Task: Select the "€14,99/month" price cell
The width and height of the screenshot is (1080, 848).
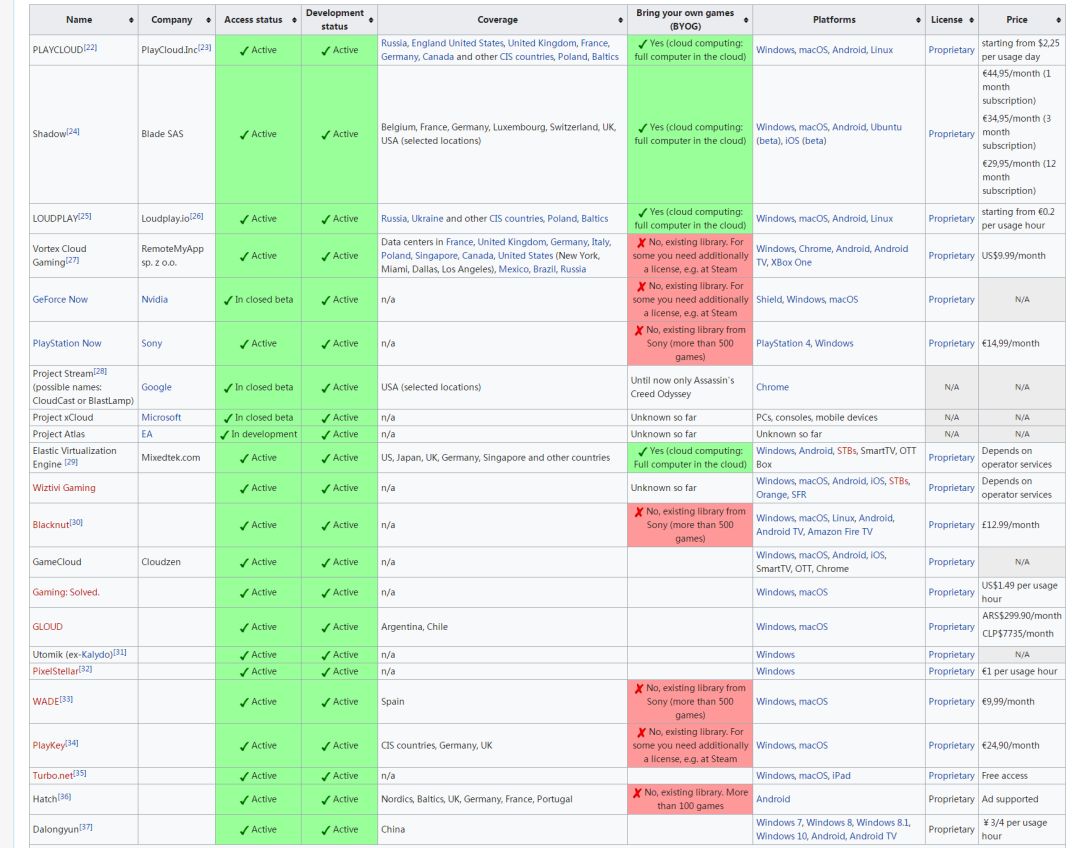Action: tap(1021, 344)
